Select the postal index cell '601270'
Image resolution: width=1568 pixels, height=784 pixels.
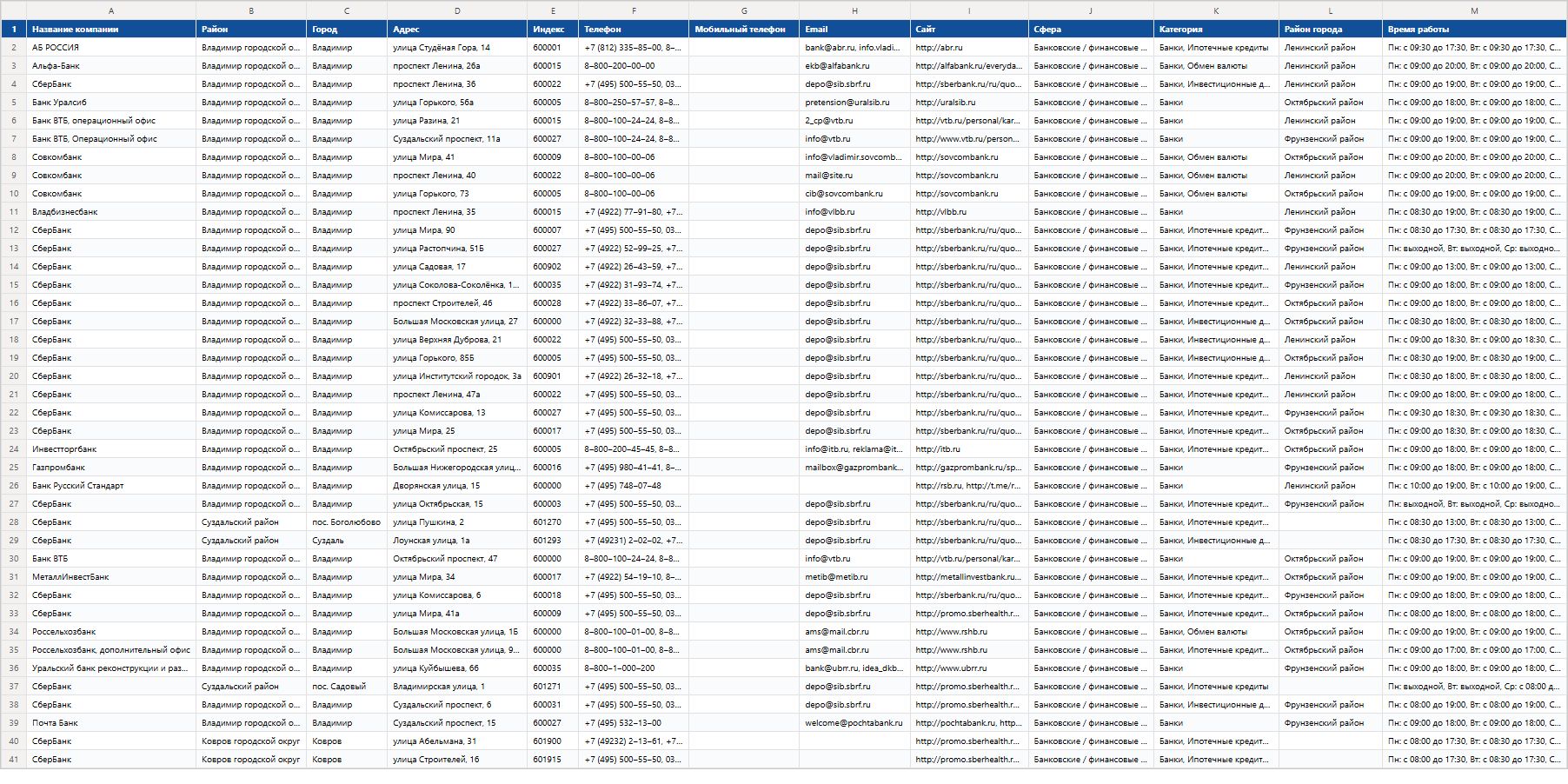point(553,522)
